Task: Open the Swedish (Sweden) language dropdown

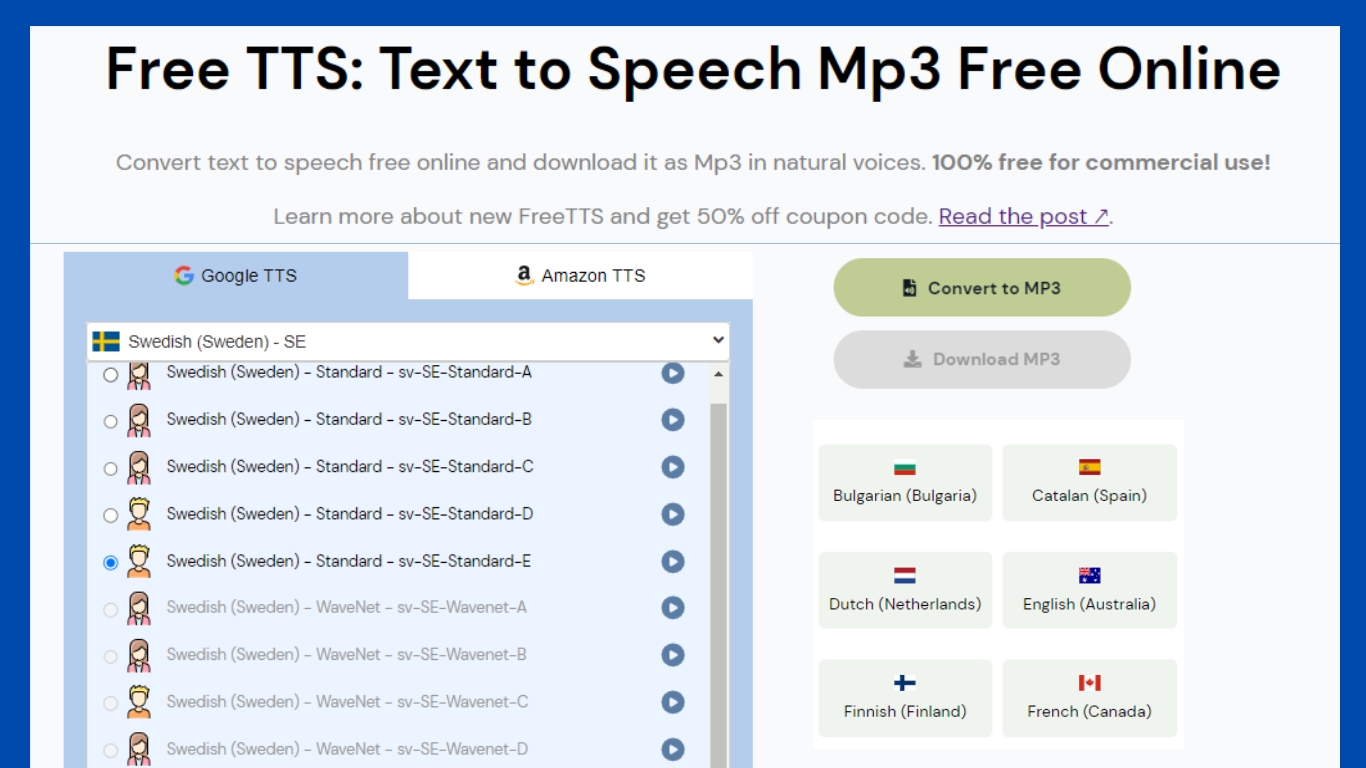Action: 408,341
